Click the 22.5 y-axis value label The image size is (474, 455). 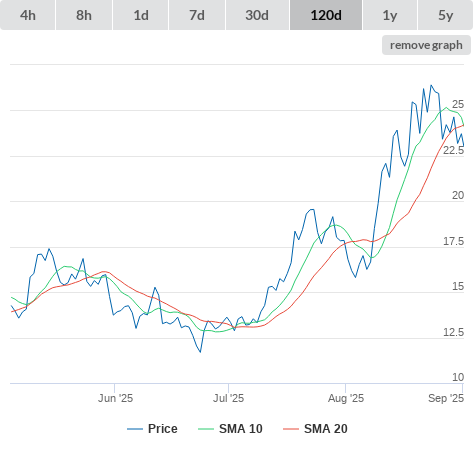pyautogui.click(x=453, y=150)
